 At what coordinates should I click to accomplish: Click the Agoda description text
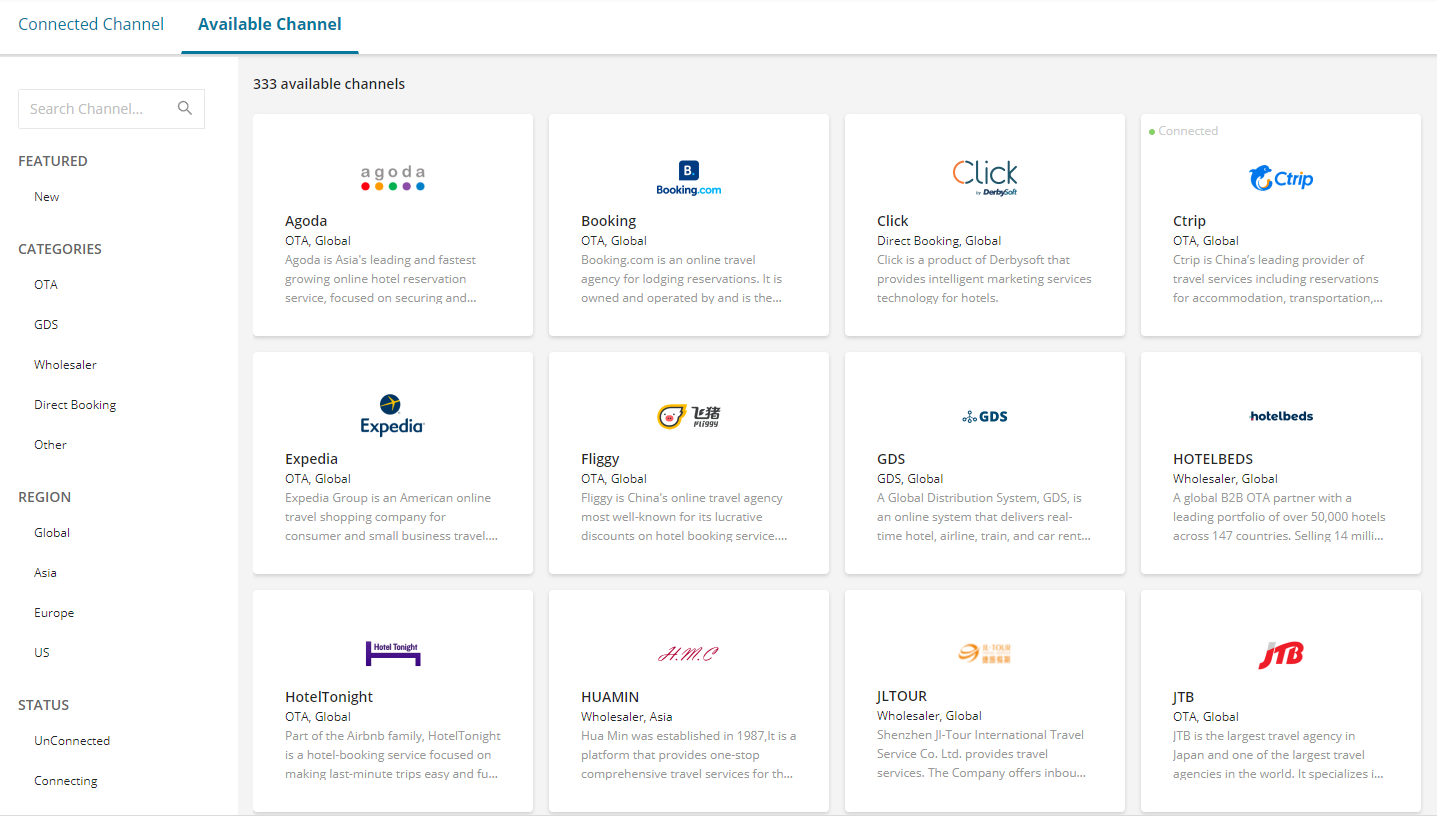point(381,279)
